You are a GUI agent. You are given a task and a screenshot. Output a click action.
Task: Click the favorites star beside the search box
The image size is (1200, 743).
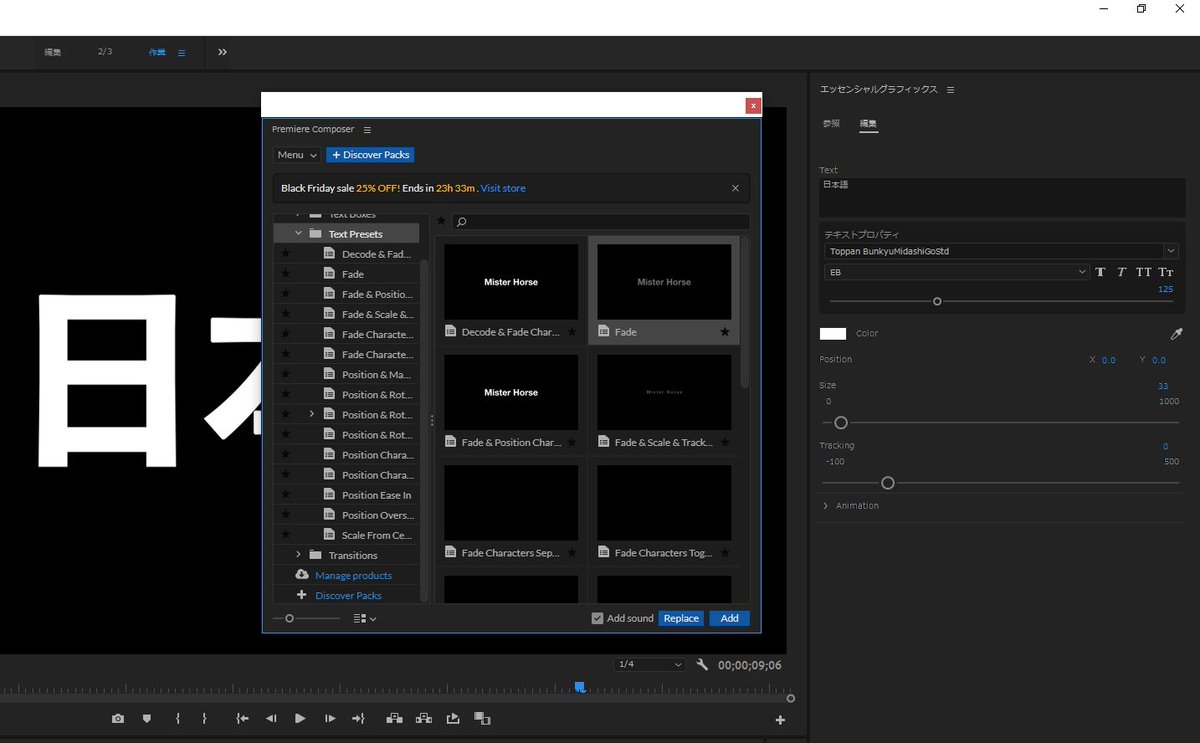(x=442, y=221)
